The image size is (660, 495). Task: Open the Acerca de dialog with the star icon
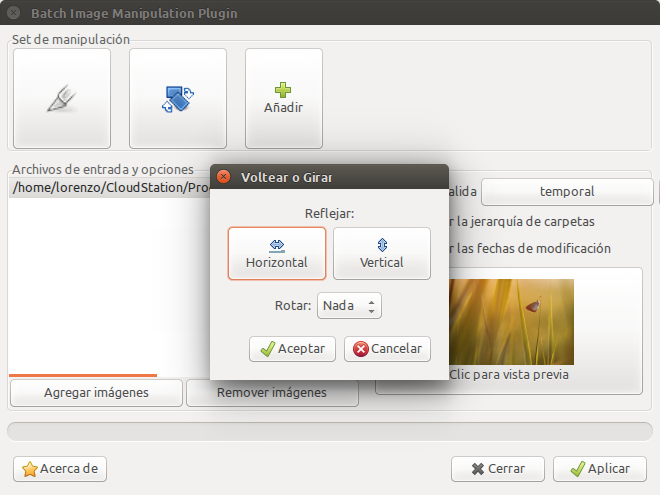point(60,469)
